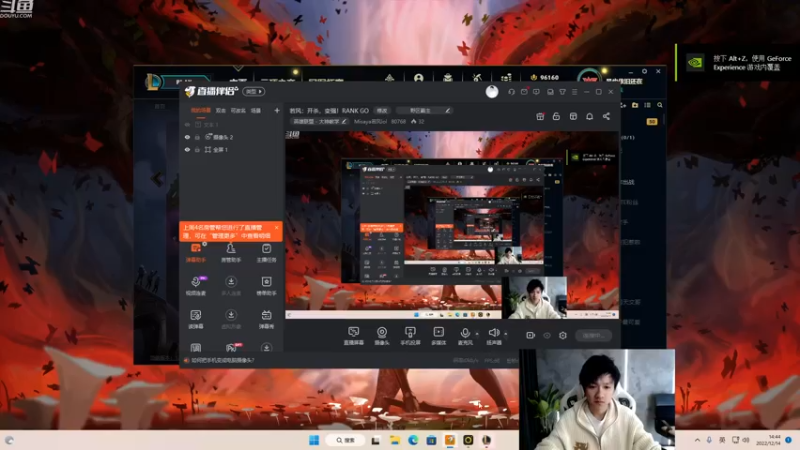This screenshot has height=450, width=800.
Task: Click the streamer avatar in title bar
Action: point(492,92)
